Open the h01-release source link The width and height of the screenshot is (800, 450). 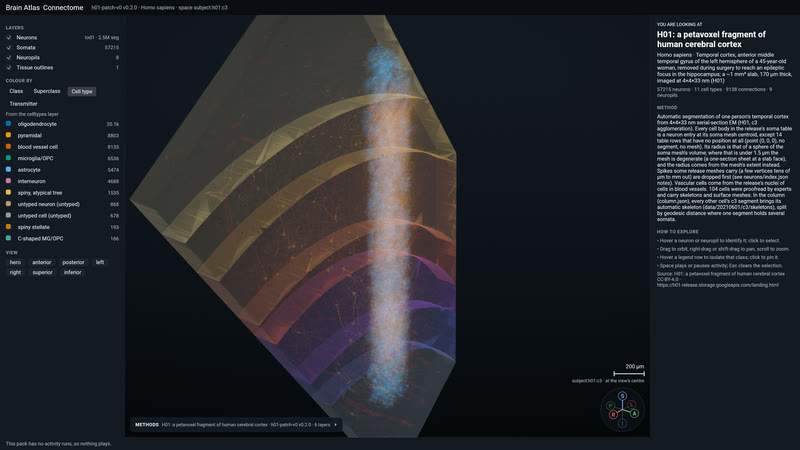(717, 285)
